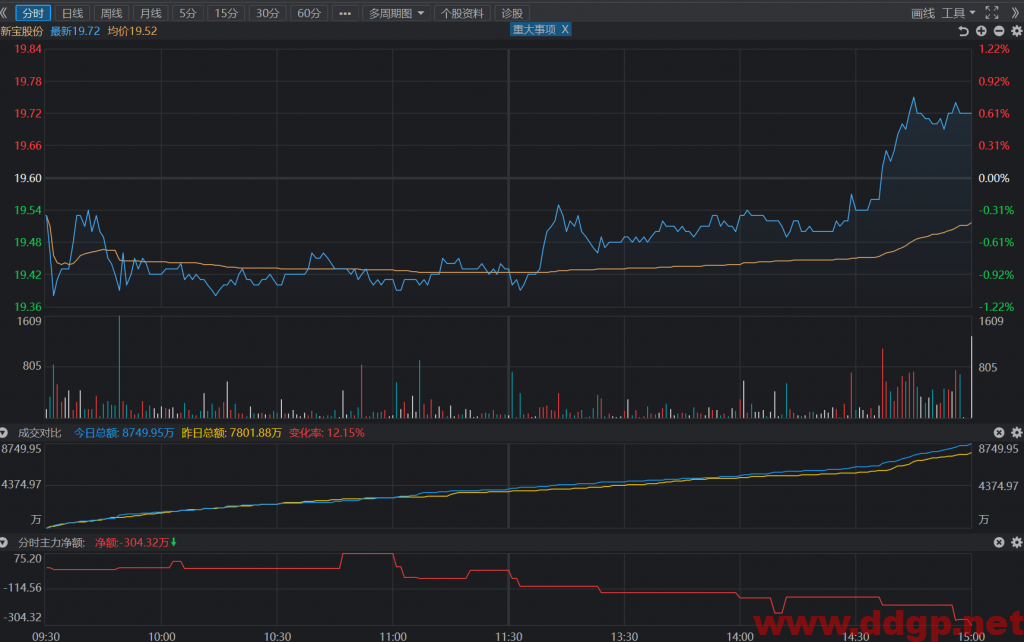Switch to the 周线 tab
The height and width of the screenshot is (642, 1024).
tap(112, 13)
